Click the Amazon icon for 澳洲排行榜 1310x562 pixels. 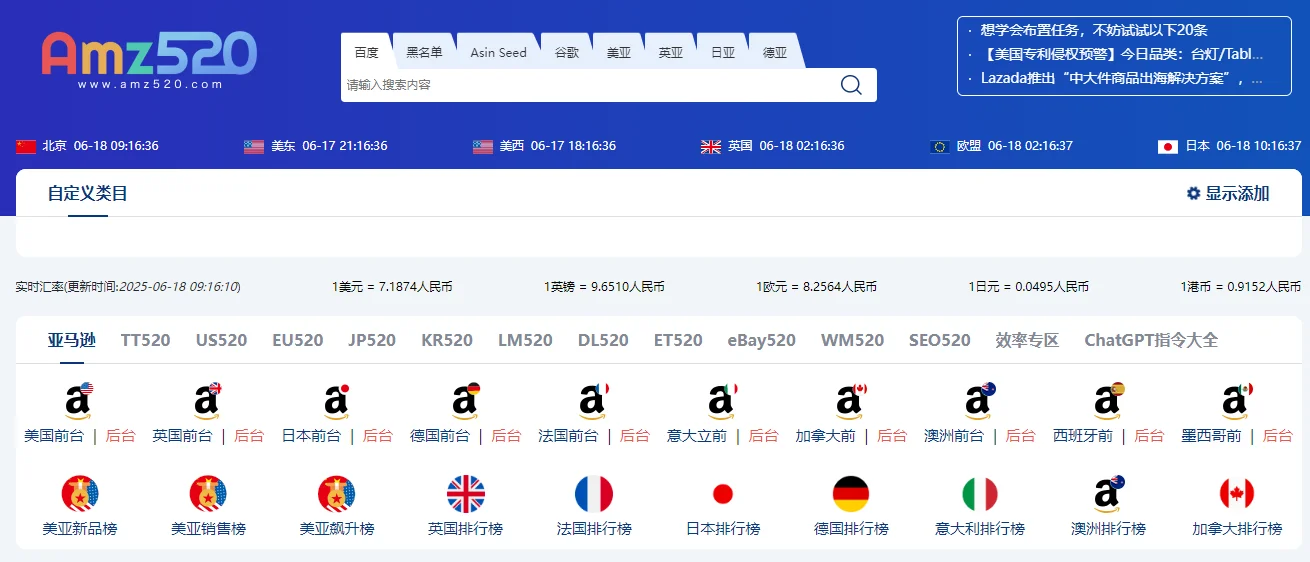pos(1108,493)
